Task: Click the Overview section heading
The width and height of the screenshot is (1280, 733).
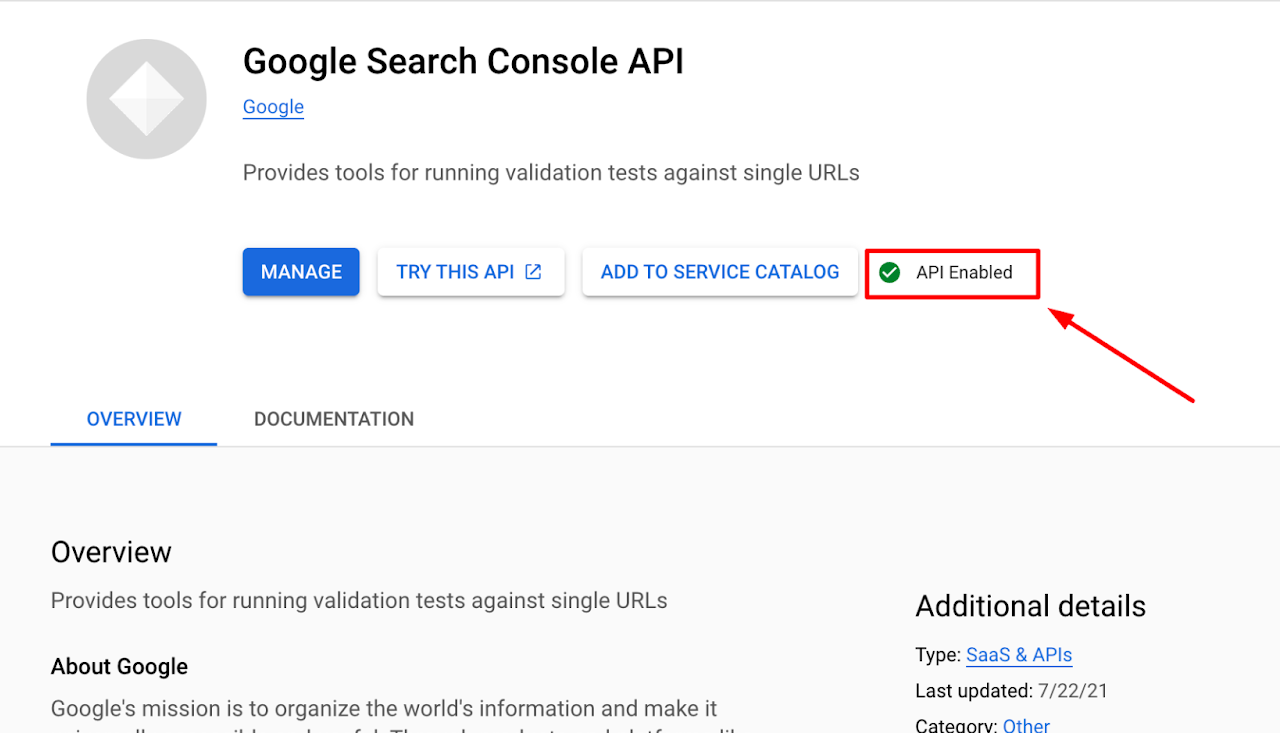Action: point(111,552)
